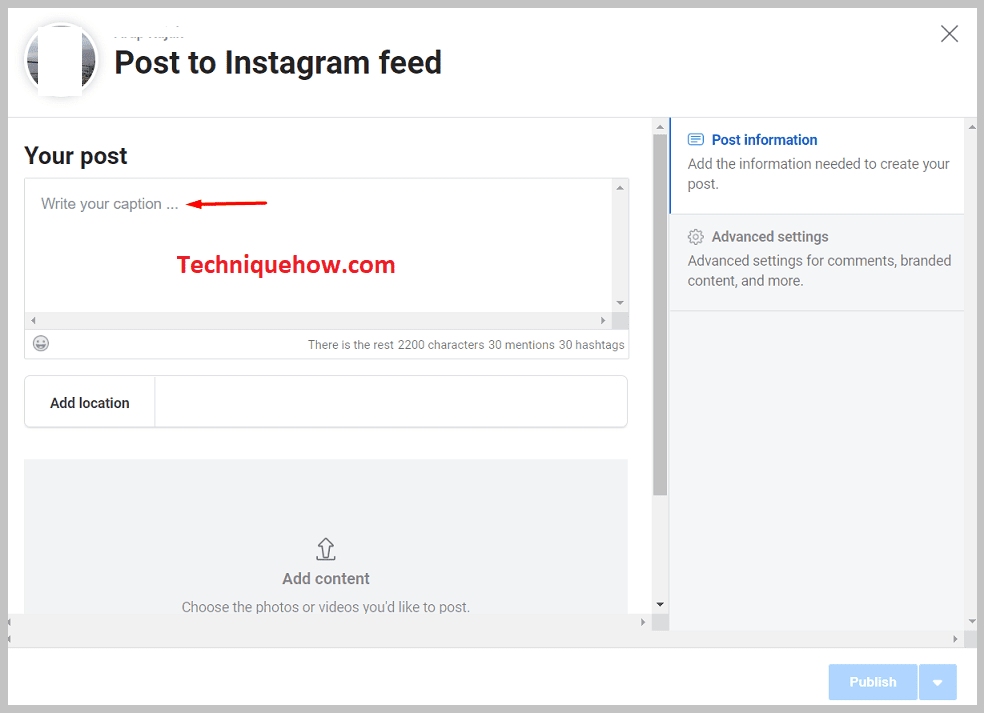Click the post panel vertical scrollbar thumb
The image size is (984, 713).
click(660, 315)
